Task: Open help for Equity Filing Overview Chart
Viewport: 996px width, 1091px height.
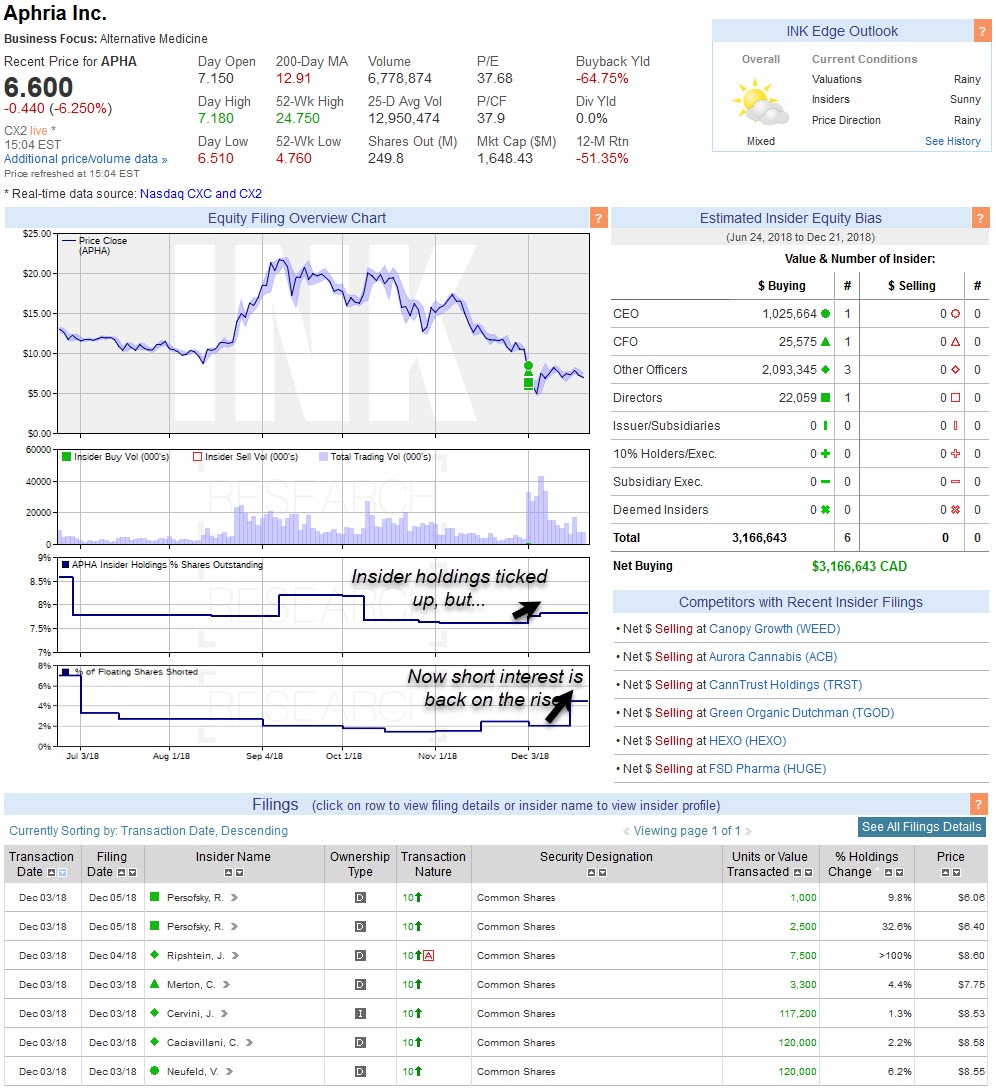Action: 599,218
